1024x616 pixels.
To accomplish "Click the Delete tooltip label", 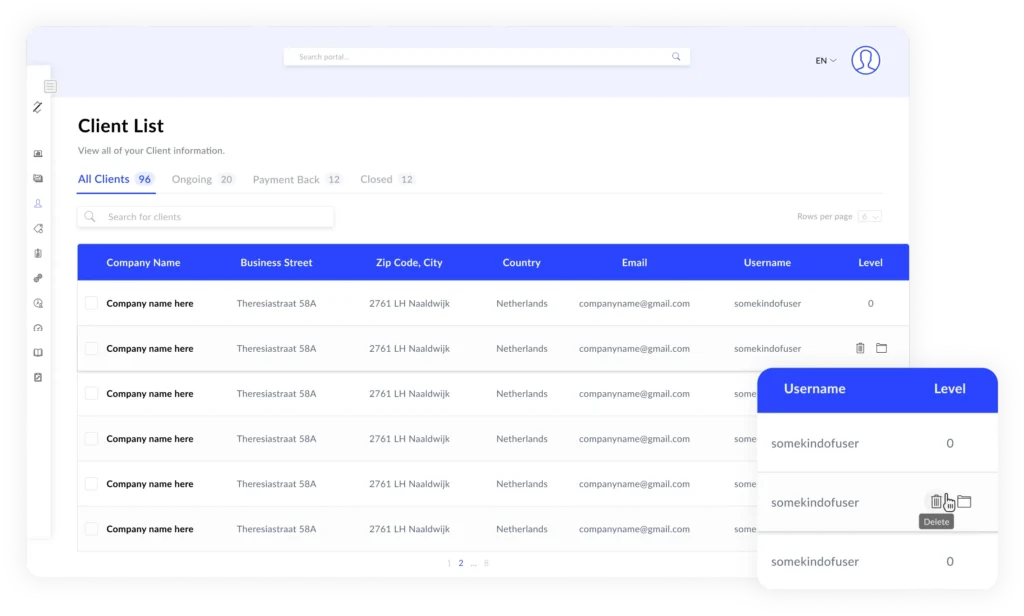I will tap(936, 521).
